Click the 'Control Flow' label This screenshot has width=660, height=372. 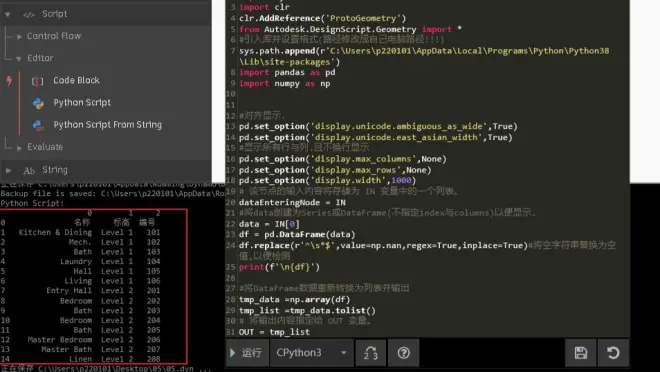[54, 36]
